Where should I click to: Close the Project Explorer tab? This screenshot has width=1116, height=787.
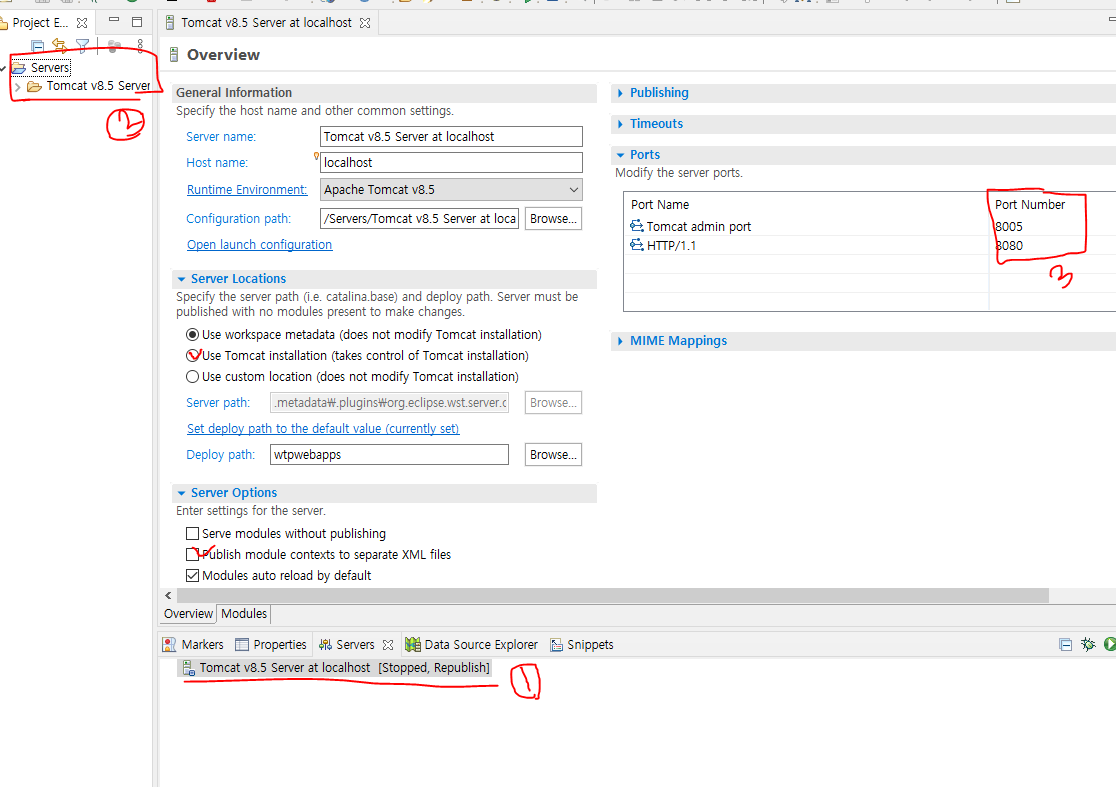click(82, 23)
